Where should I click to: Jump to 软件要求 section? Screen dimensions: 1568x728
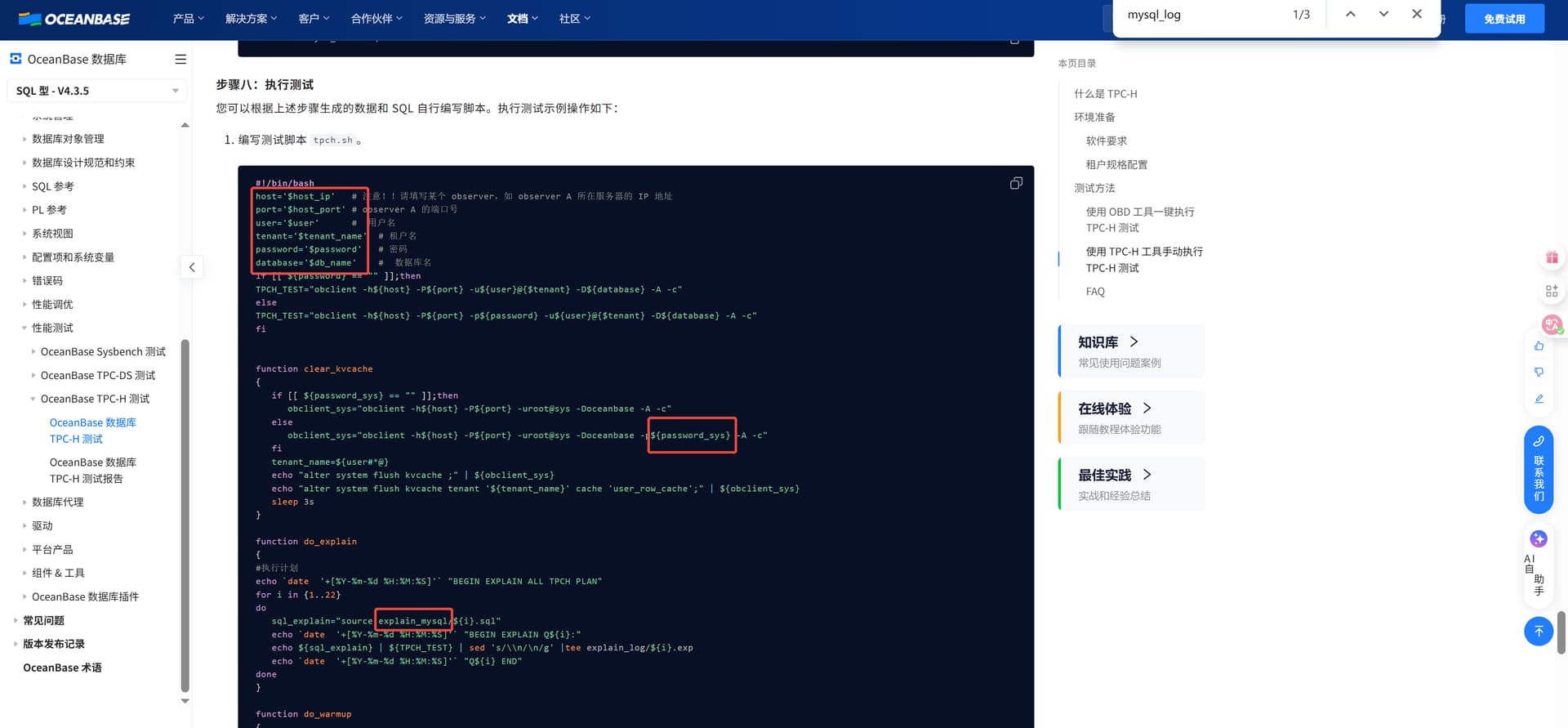(1107, 141)
